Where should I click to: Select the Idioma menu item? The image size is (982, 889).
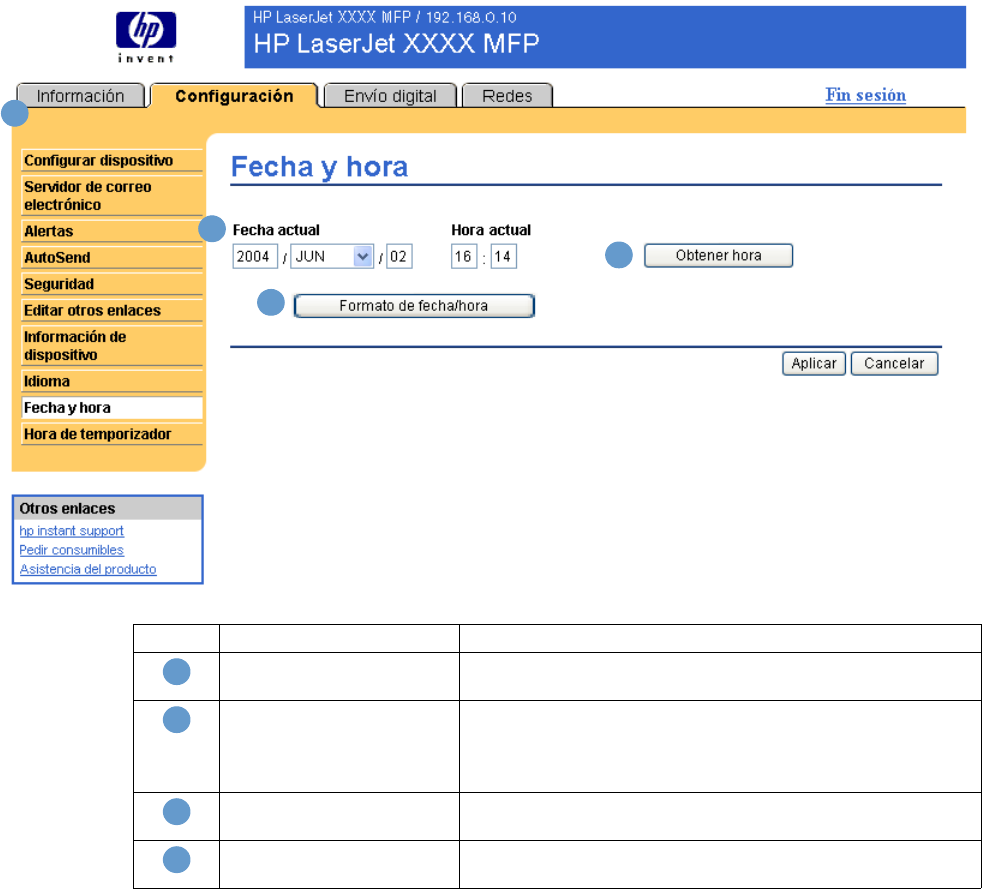coord(112,381)
